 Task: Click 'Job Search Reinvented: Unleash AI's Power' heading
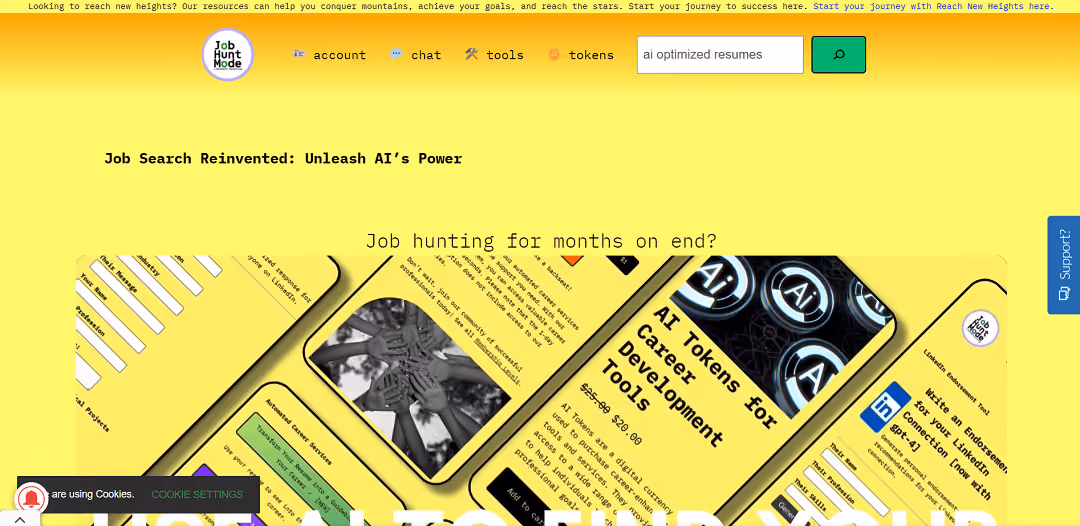pyautogui.click(x=283, y=158)
